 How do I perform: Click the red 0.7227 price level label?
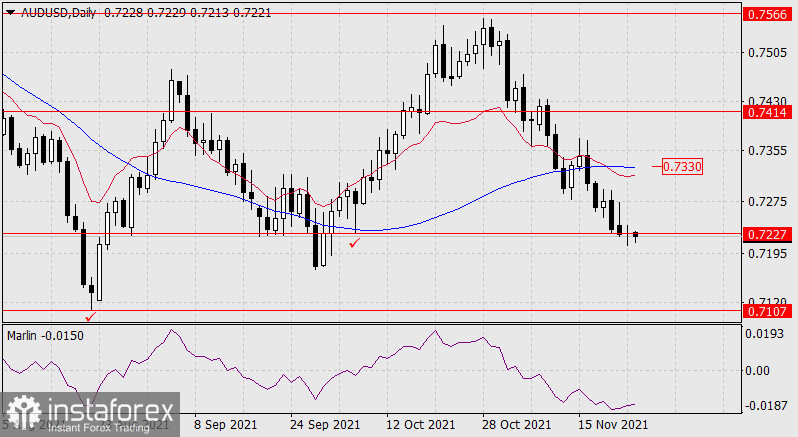[769, 235]
